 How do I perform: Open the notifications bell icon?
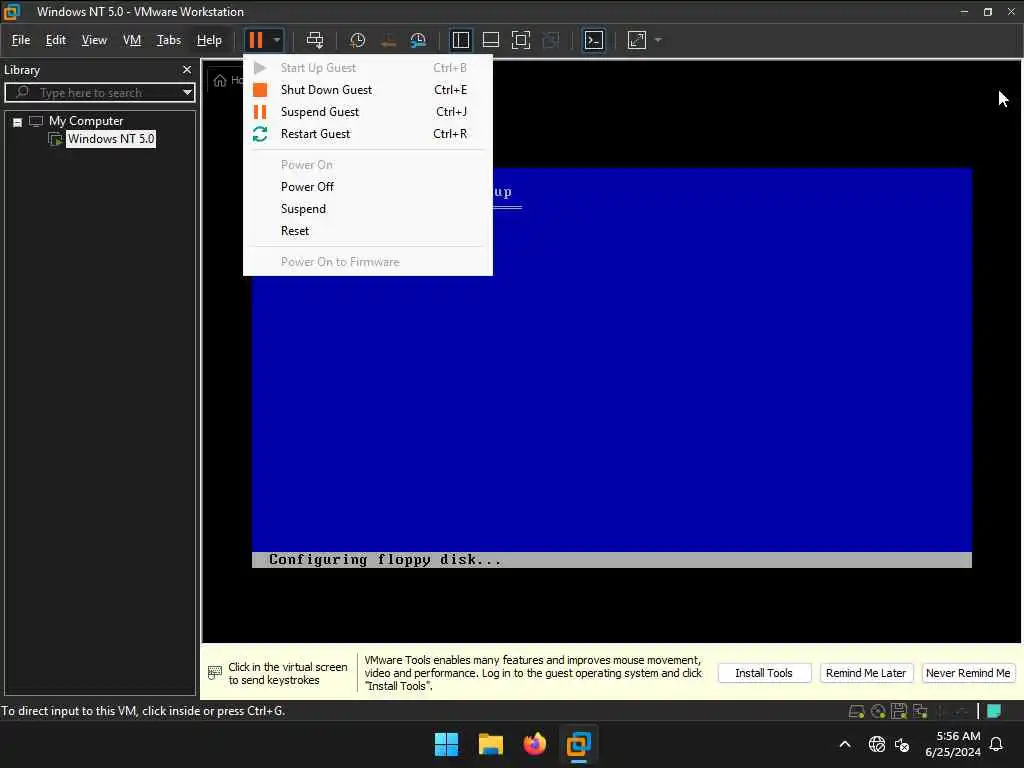(x=997, y=744)
